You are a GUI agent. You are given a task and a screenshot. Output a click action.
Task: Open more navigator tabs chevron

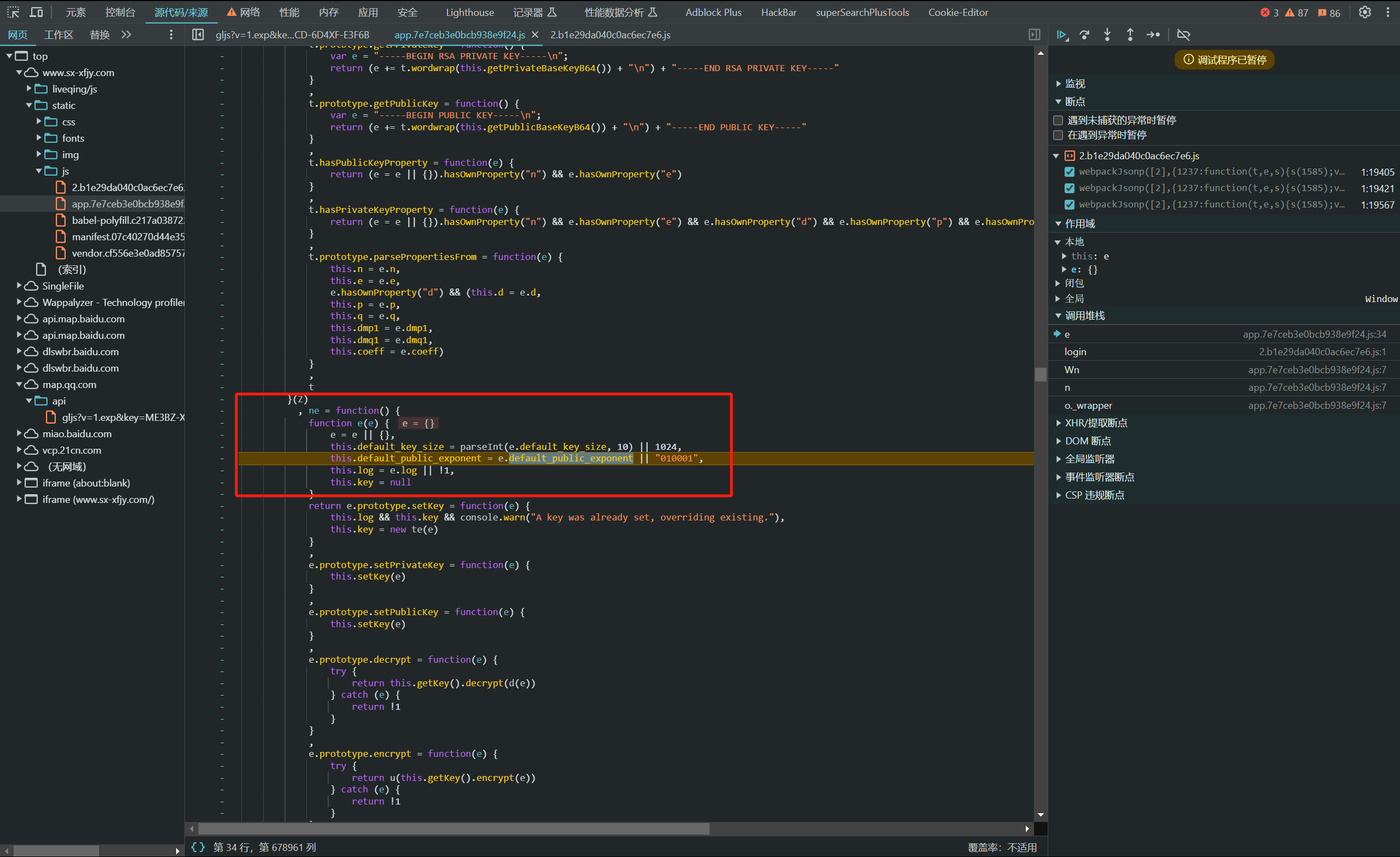(126, 34)
